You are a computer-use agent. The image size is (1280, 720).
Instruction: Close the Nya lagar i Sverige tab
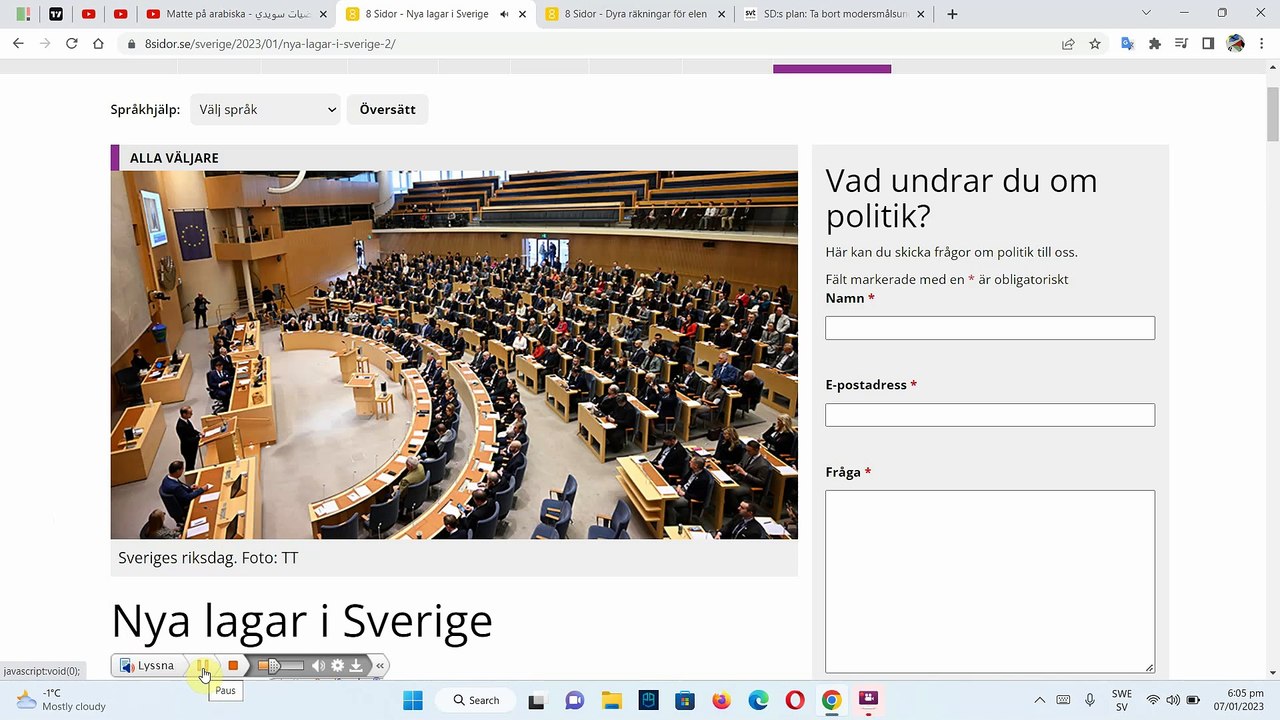pos(522,14)
